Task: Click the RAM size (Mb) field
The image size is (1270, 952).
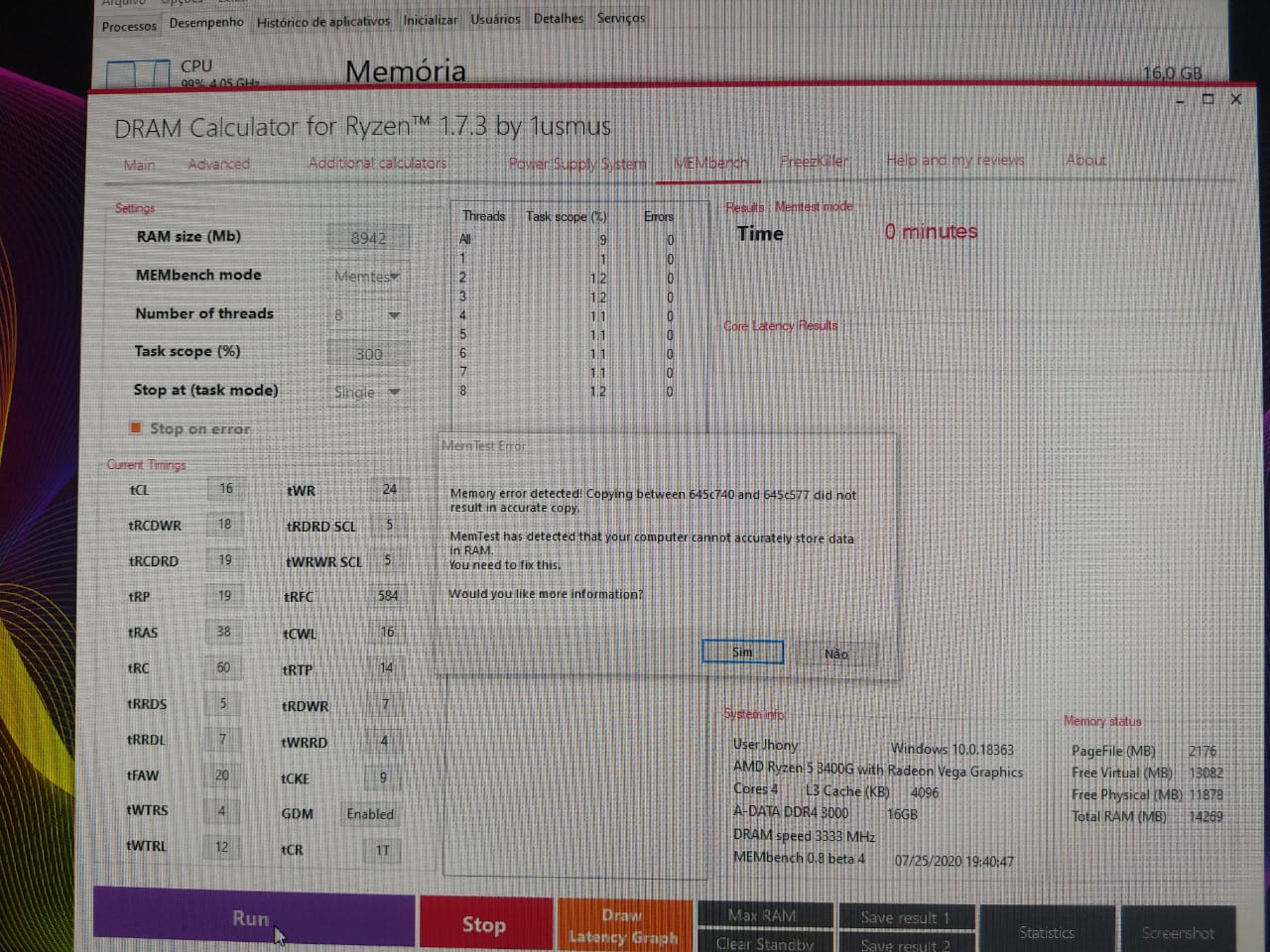Action: pos(367,238)
